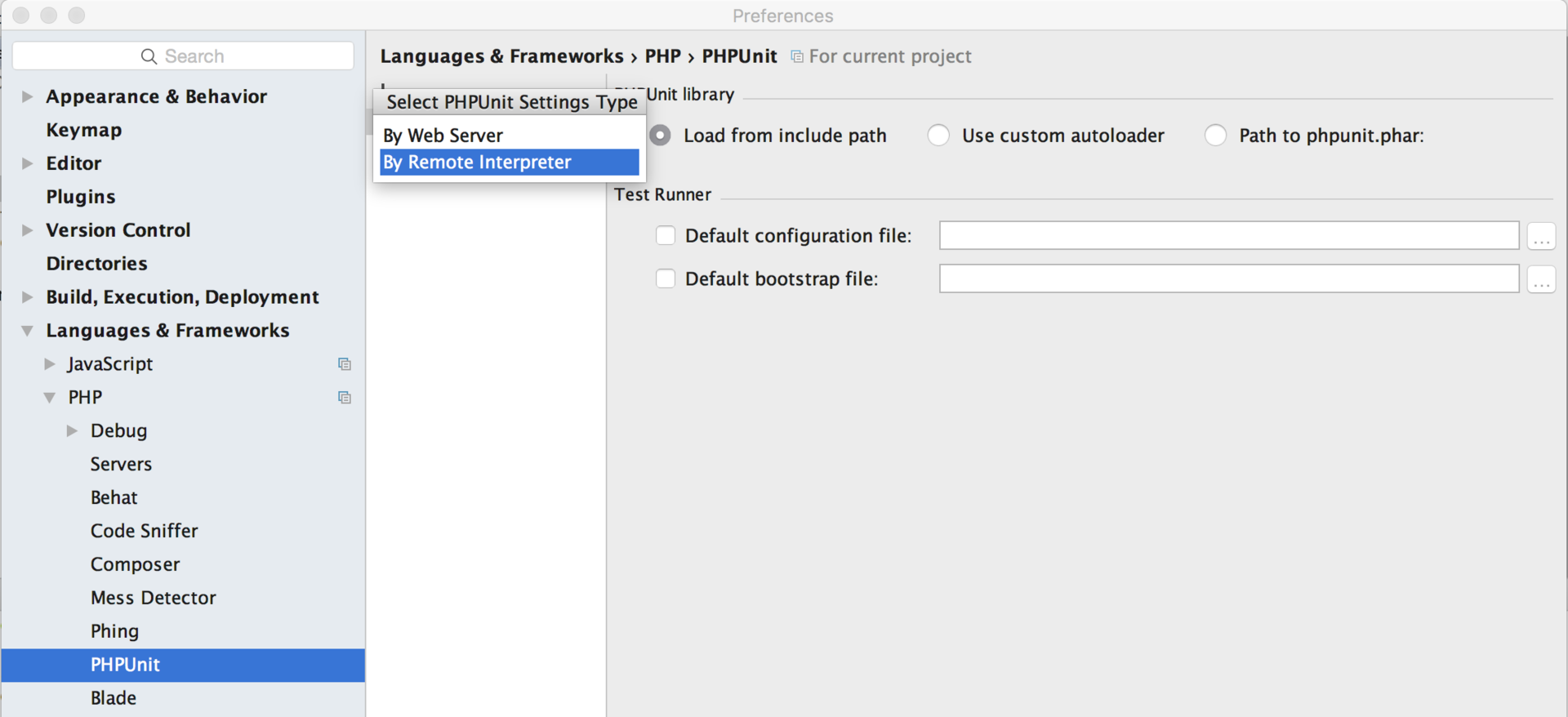This screenshot has width=1568, height=717.
Task: Expand Version Control section
Action: (x=27, y=230)
